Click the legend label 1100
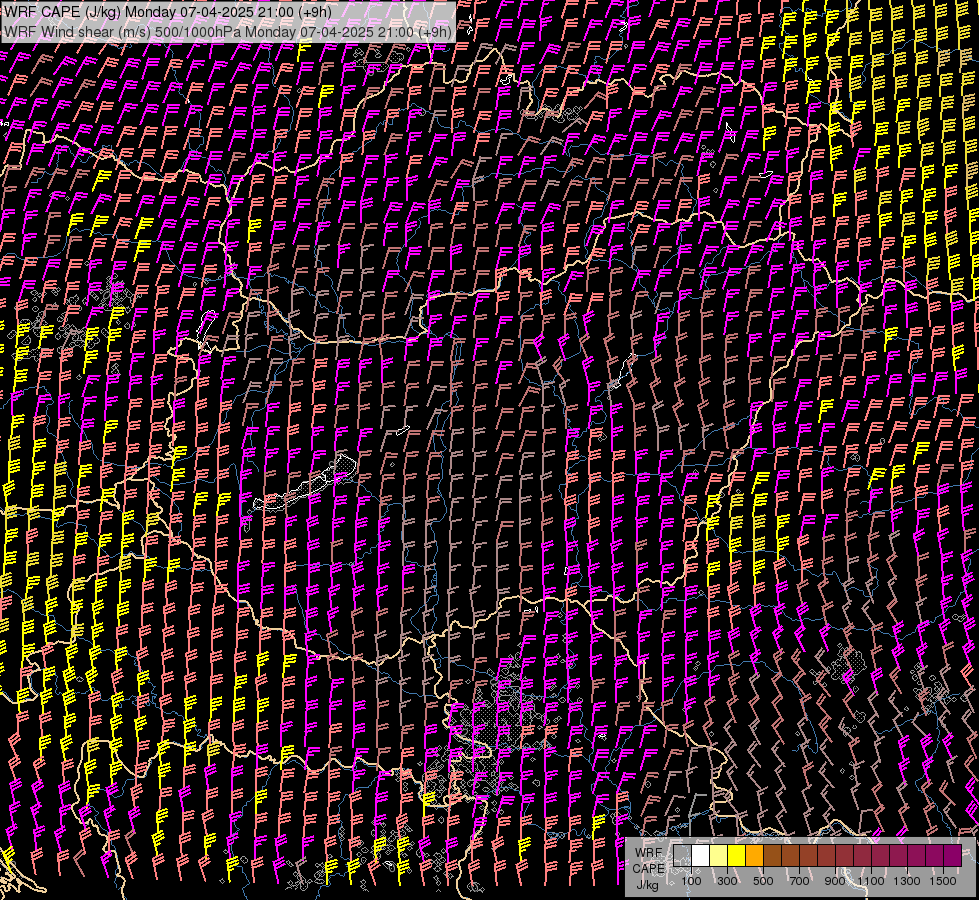979x900 pixels. click(x=870, y=881)
